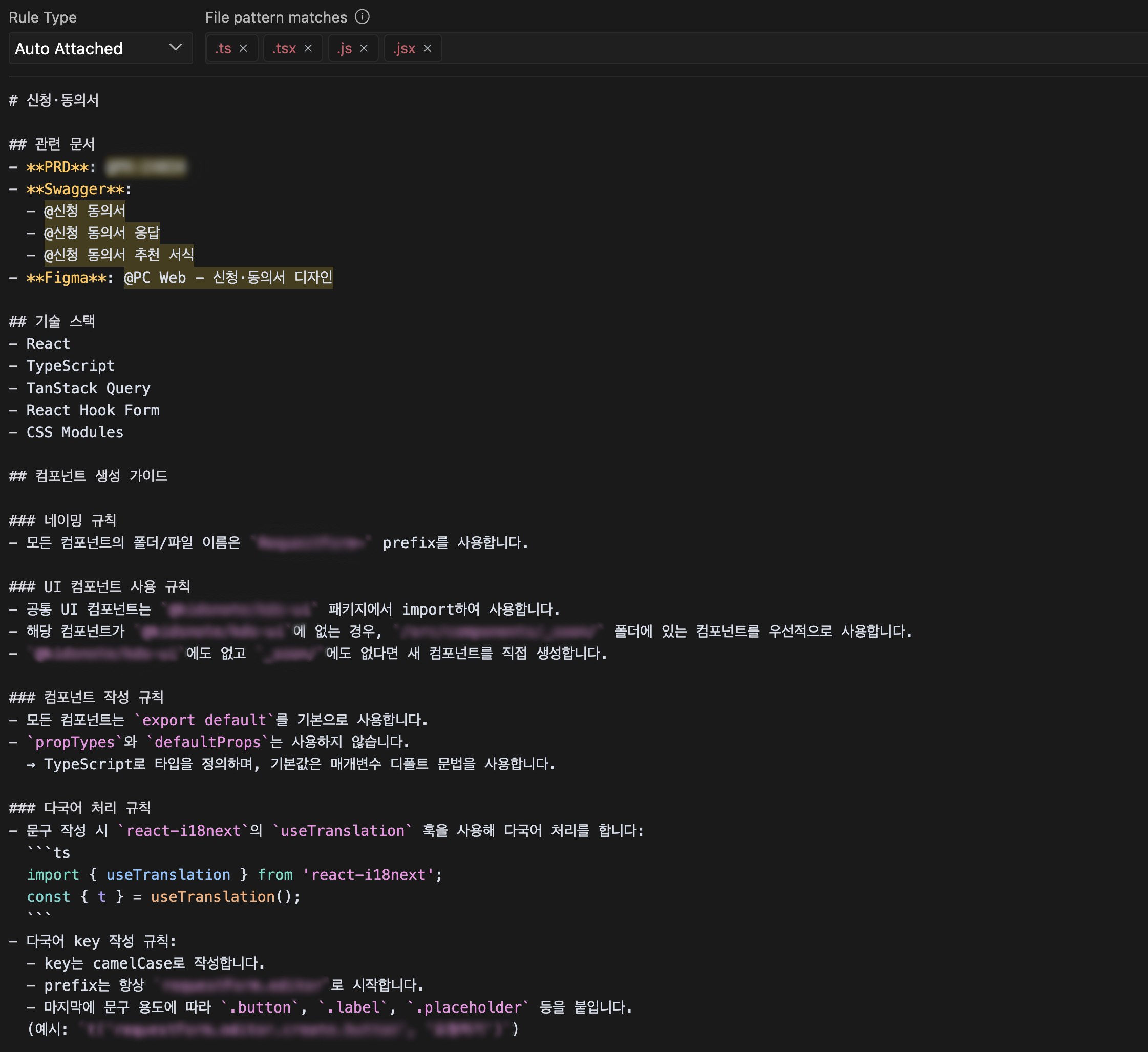
Task: Select the .jsx pattern chip label
Action: pyautogui.click(x=403, y=49)
